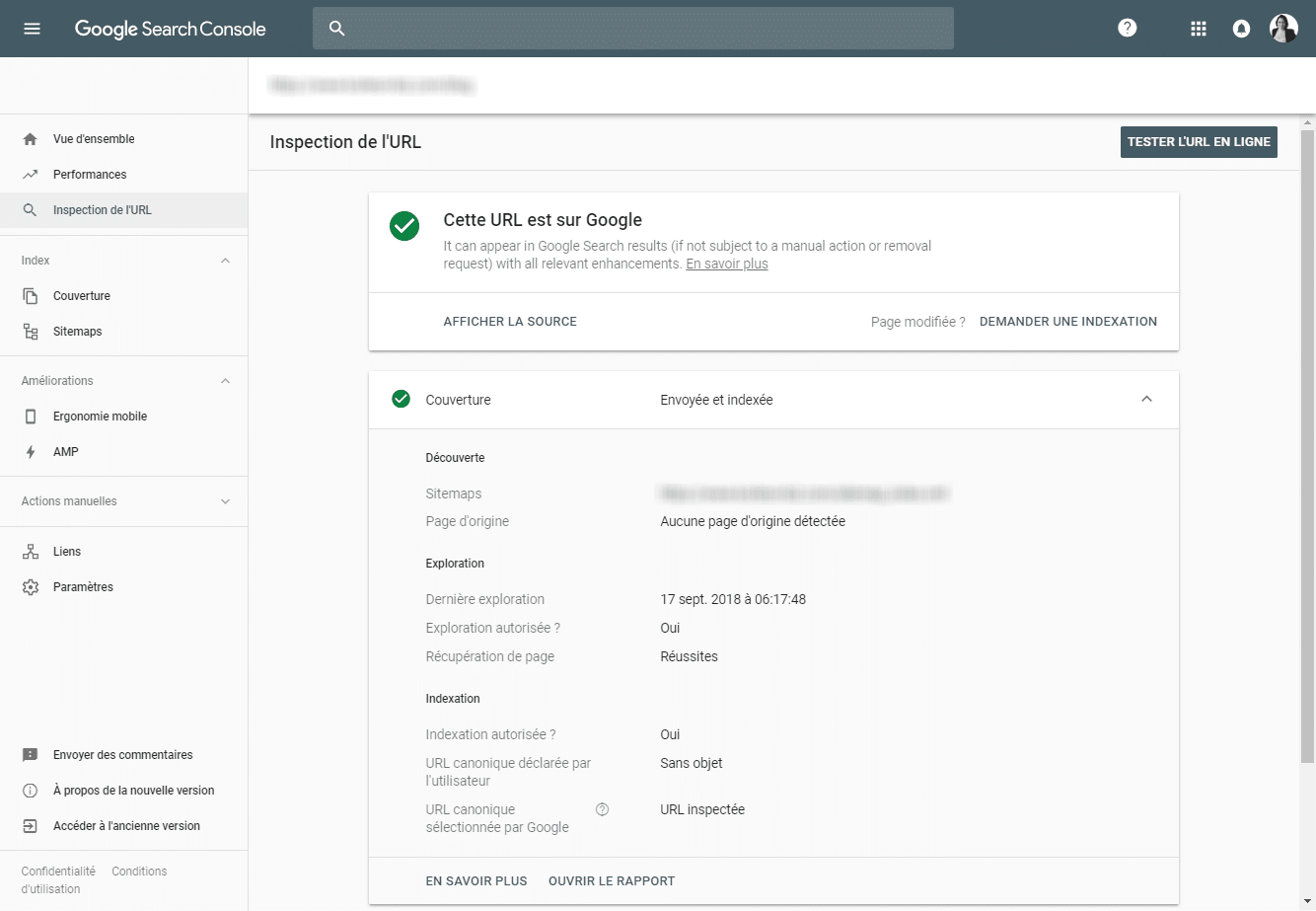
Task: Open the hamburger main menu
Action: pyautogui.click(x=32, y=29)
